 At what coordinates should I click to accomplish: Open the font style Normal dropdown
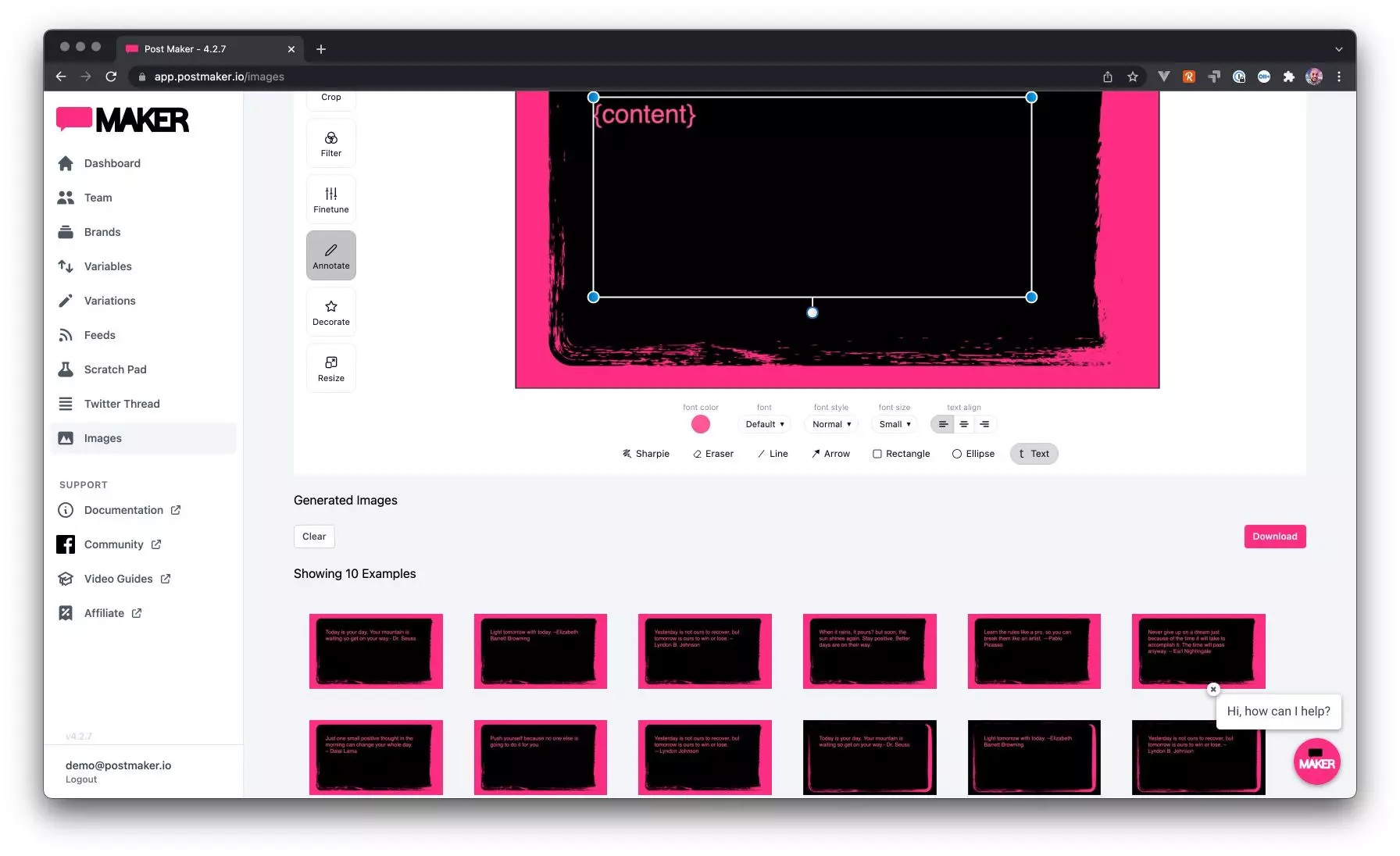tap(831, 424)
